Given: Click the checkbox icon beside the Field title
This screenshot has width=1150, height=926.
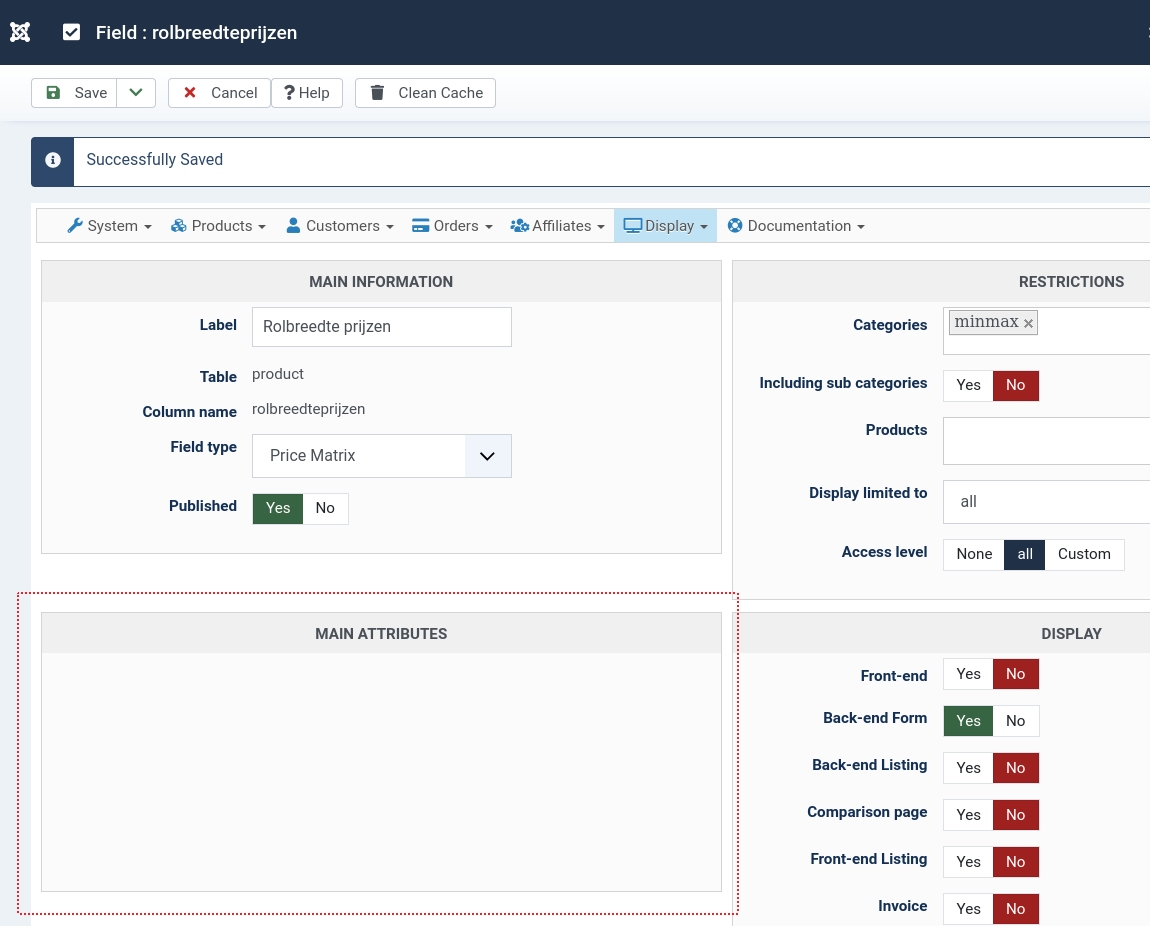Looking at the screenshot, I should tap(71, 32).
